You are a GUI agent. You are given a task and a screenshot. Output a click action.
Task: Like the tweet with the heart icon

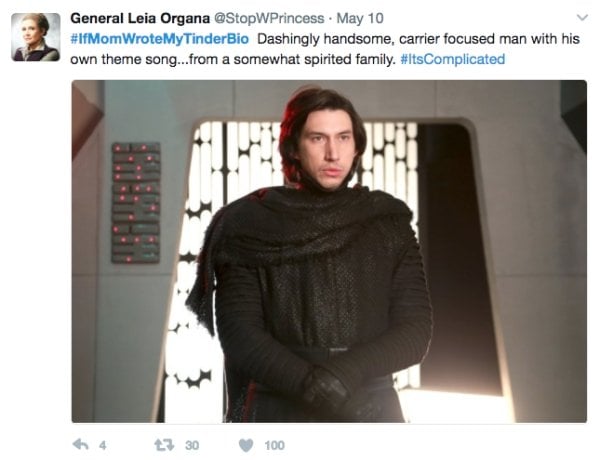(x=246, y=445)
